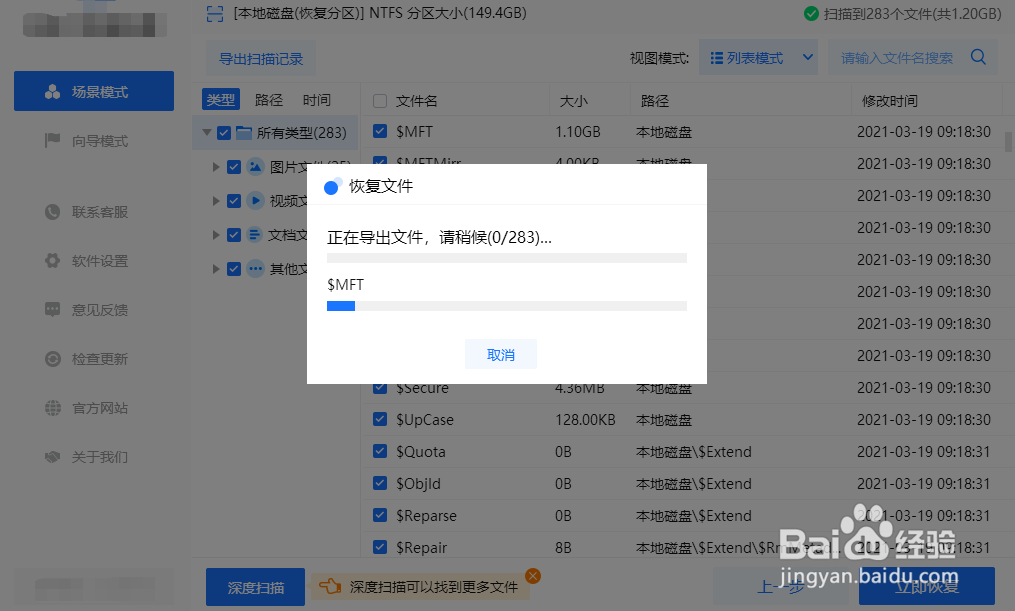The width and height of the screenshot is (1015, 611).
Task: Open 场景模式 in the sidebar
Action: (93, 91)
